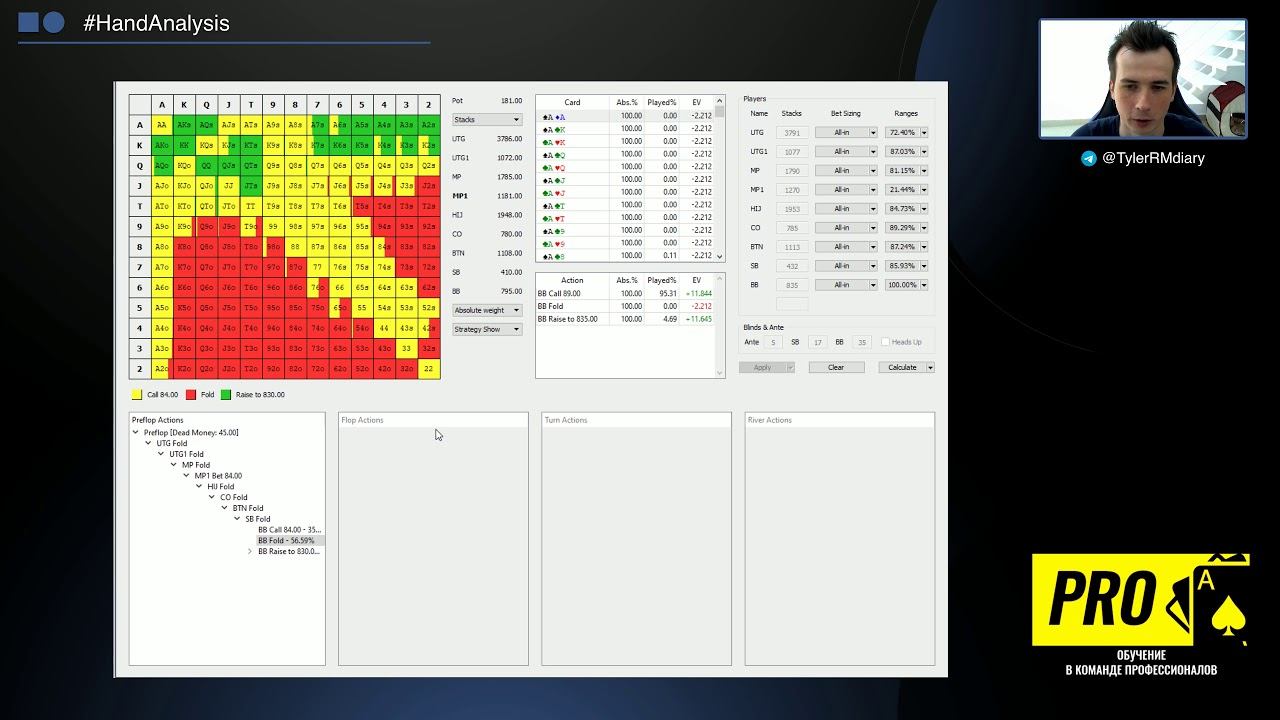Click the card list scroll-up arrow
This screenshot has width=1280, height=720.
[720, 102]
